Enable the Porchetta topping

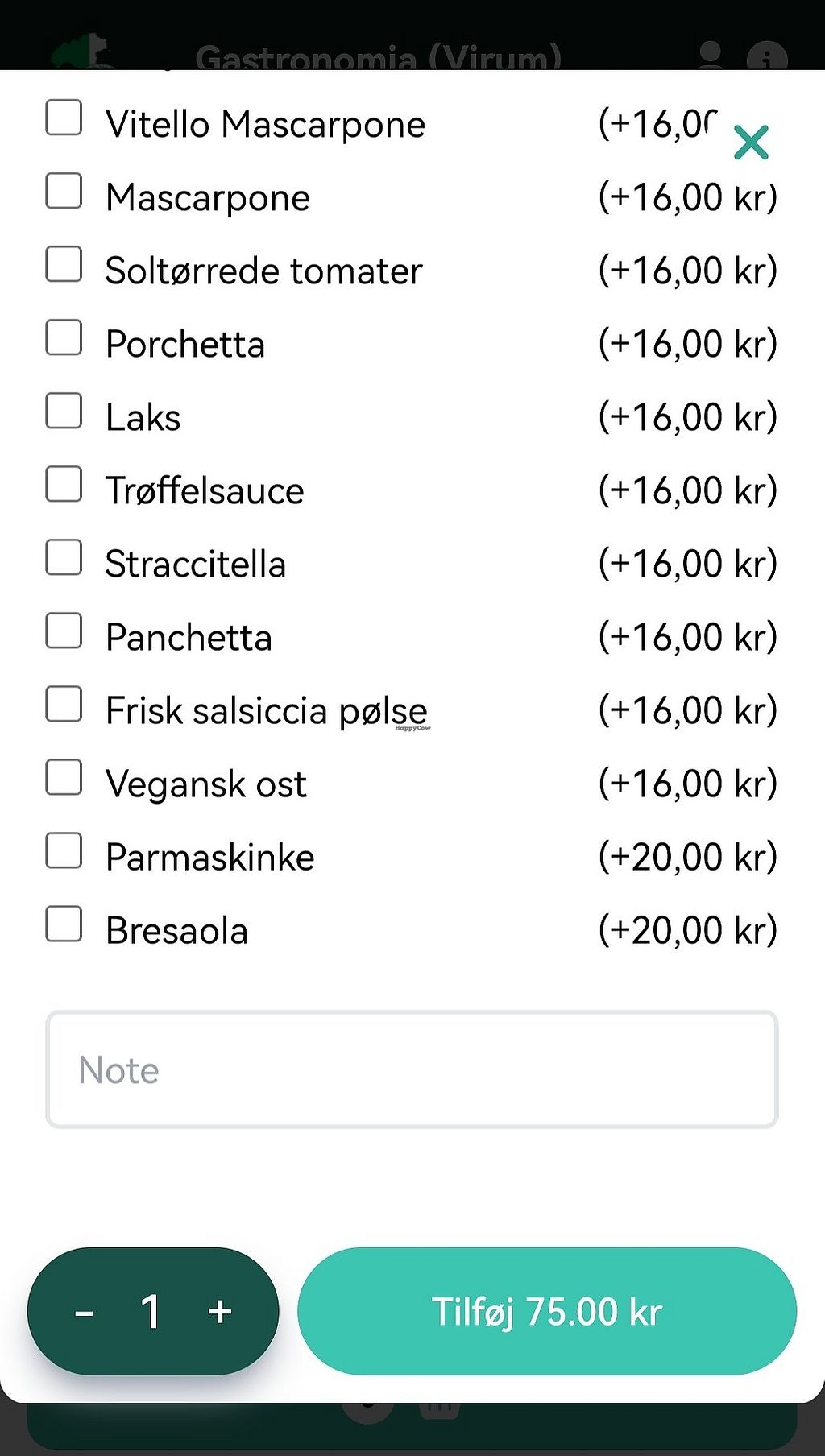(x=64, y=337)
